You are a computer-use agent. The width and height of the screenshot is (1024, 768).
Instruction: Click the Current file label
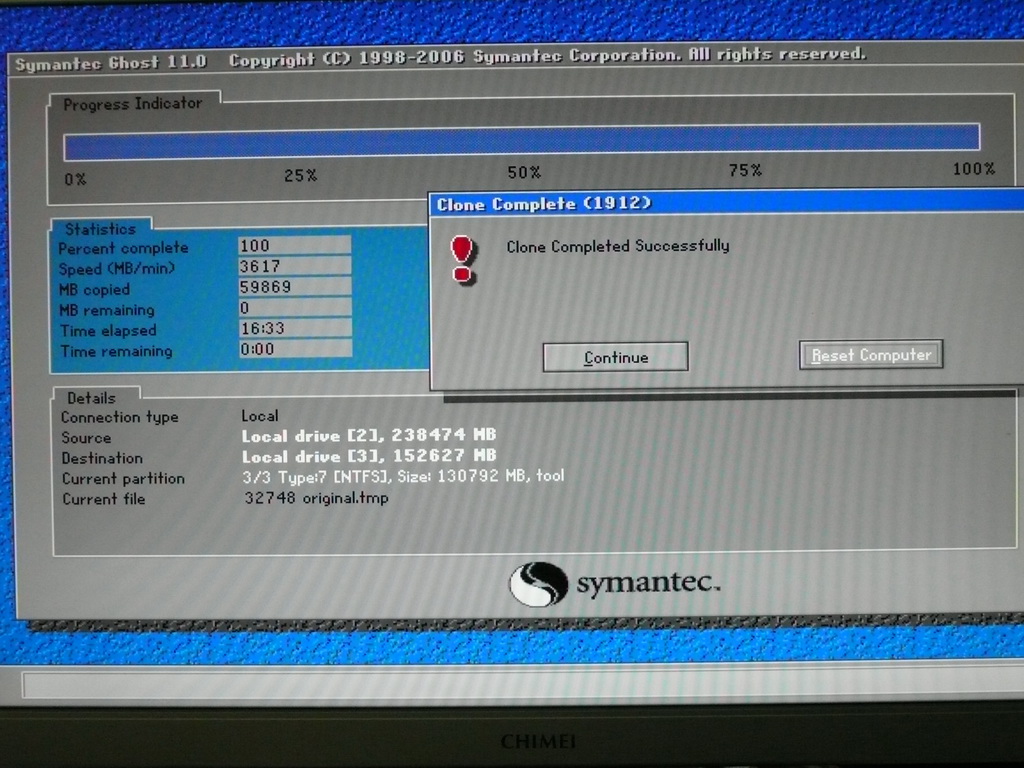[103, 499]
